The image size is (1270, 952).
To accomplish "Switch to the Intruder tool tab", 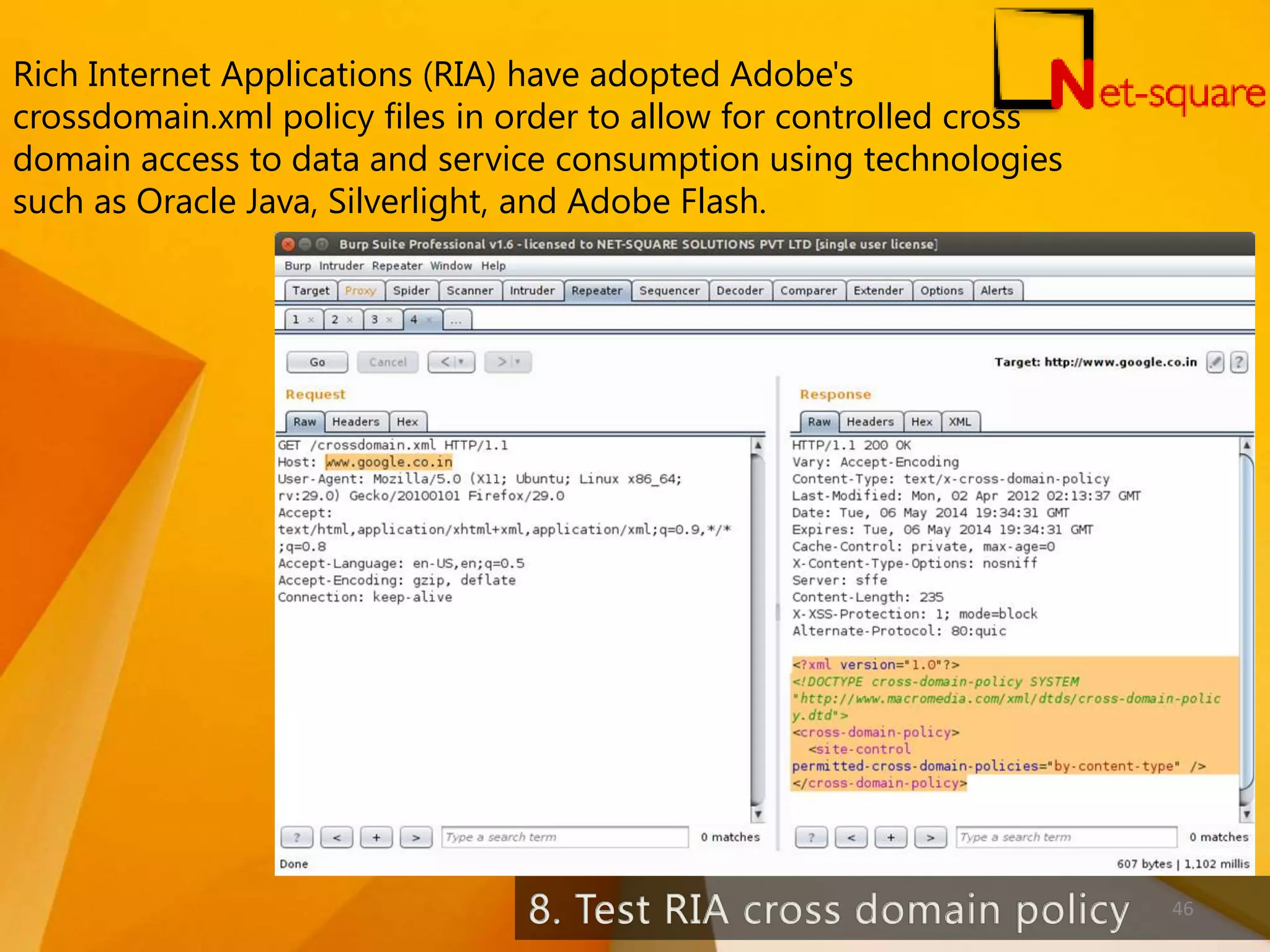I will pyautogui.click(x=532, y=291).
